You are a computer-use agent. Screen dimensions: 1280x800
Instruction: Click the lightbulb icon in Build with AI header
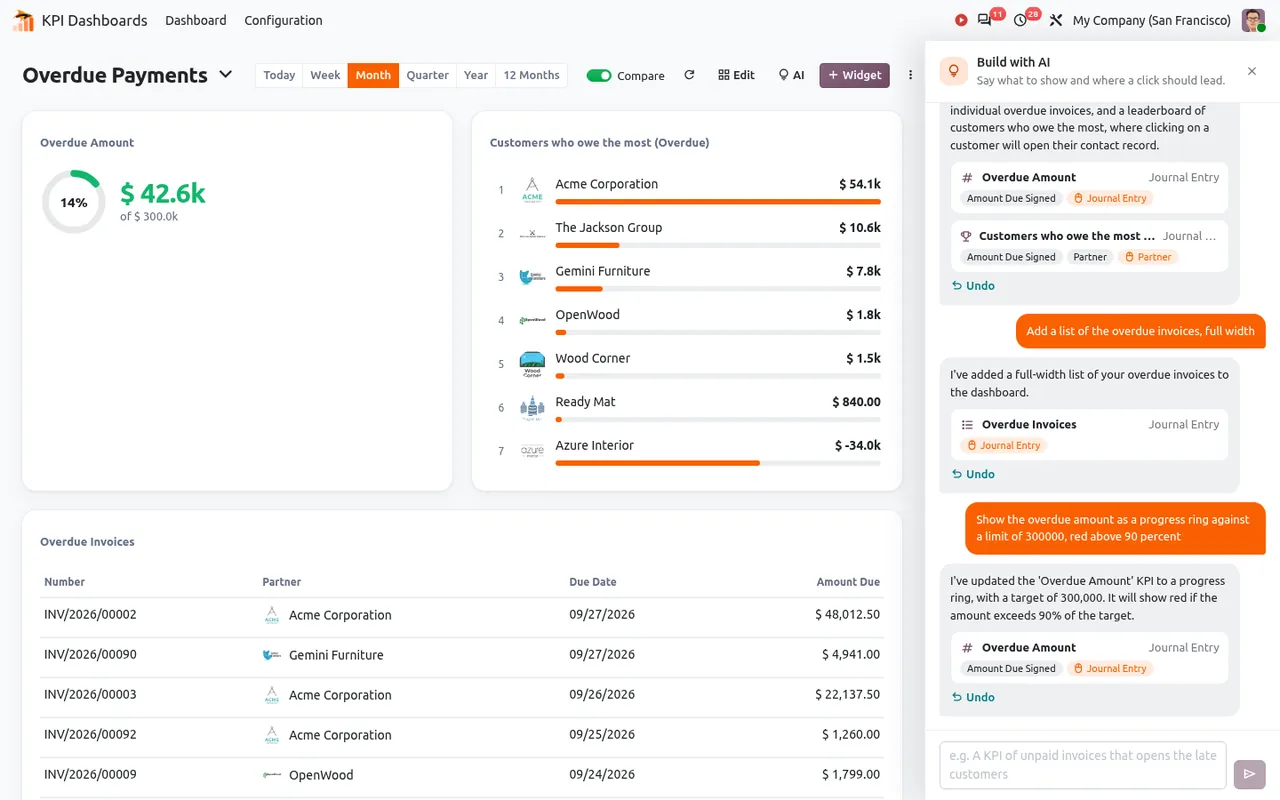pyautogui.click(x=954, y=71)
